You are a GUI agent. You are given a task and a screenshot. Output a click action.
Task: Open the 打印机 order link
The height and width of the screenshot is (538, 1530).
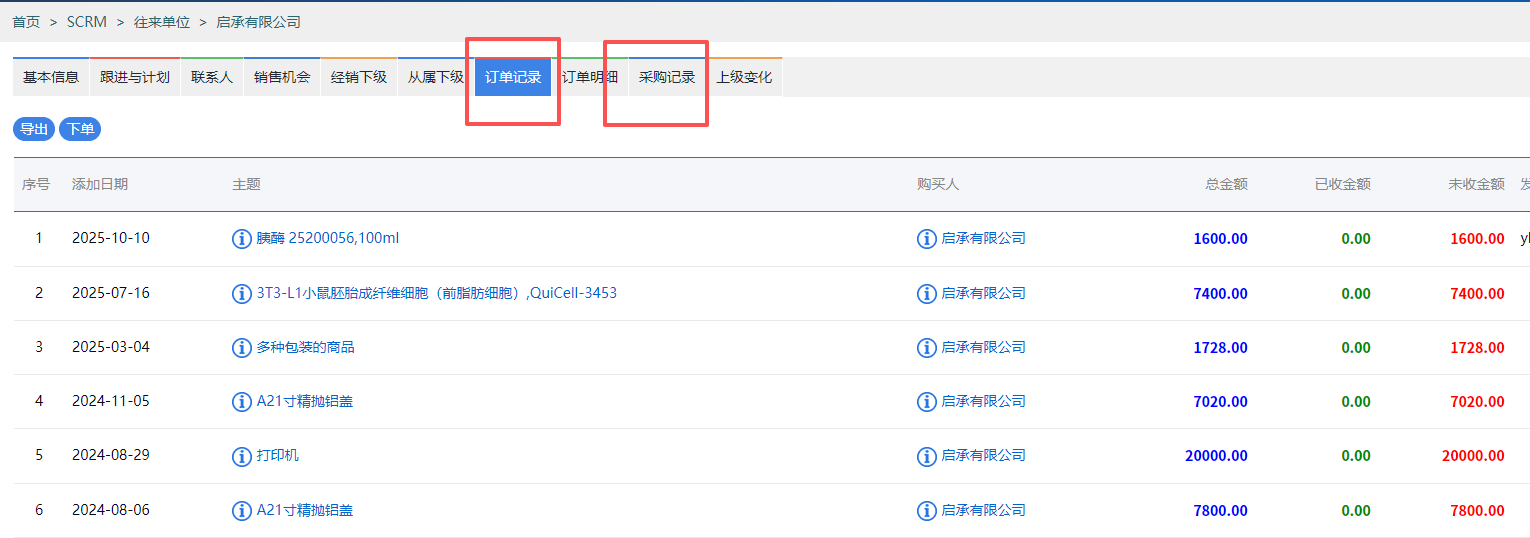[278, 456]
